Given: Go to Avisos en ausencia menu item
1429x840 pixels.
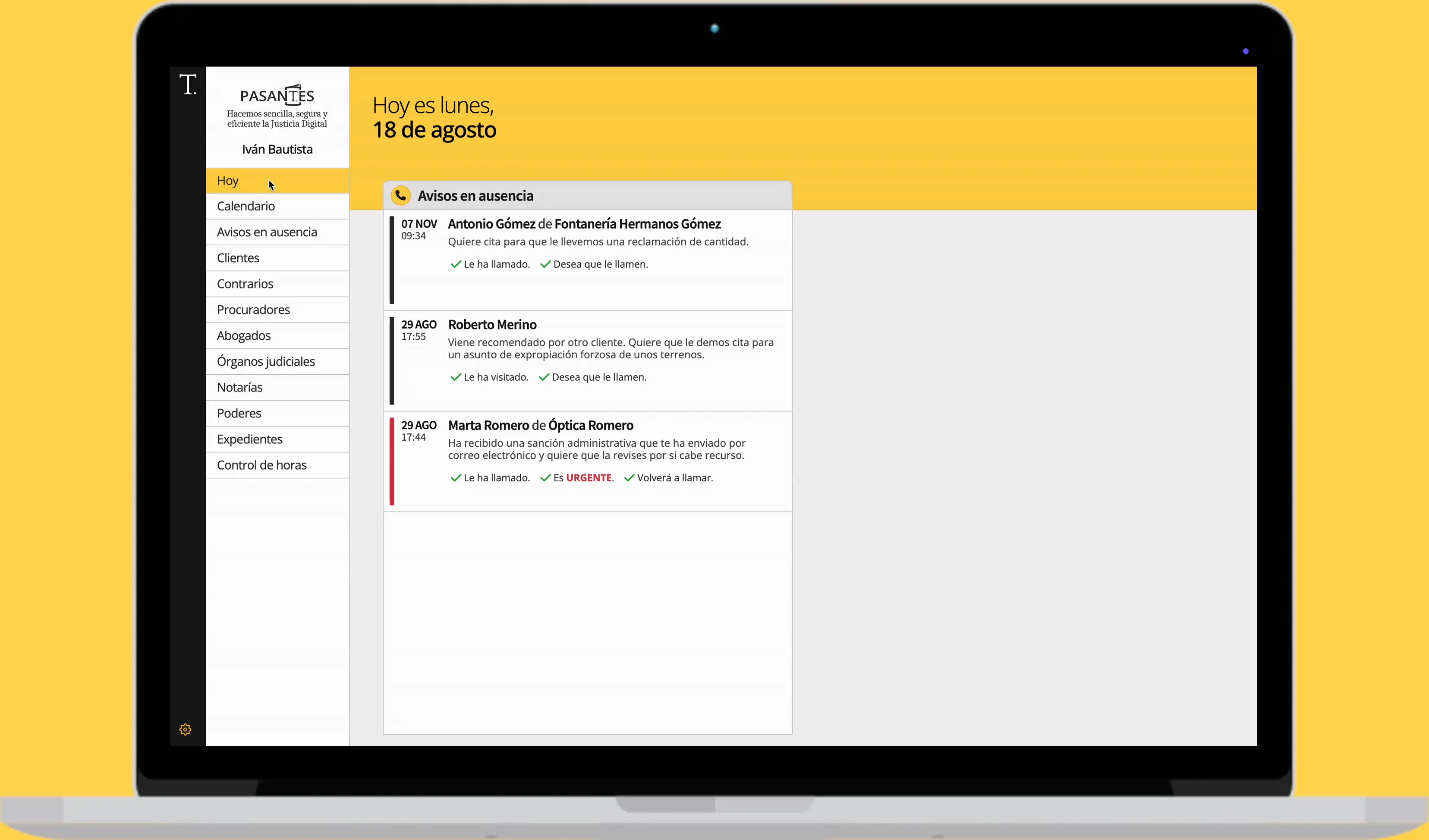Looking at the screenshot, I should tap(267, 232).
